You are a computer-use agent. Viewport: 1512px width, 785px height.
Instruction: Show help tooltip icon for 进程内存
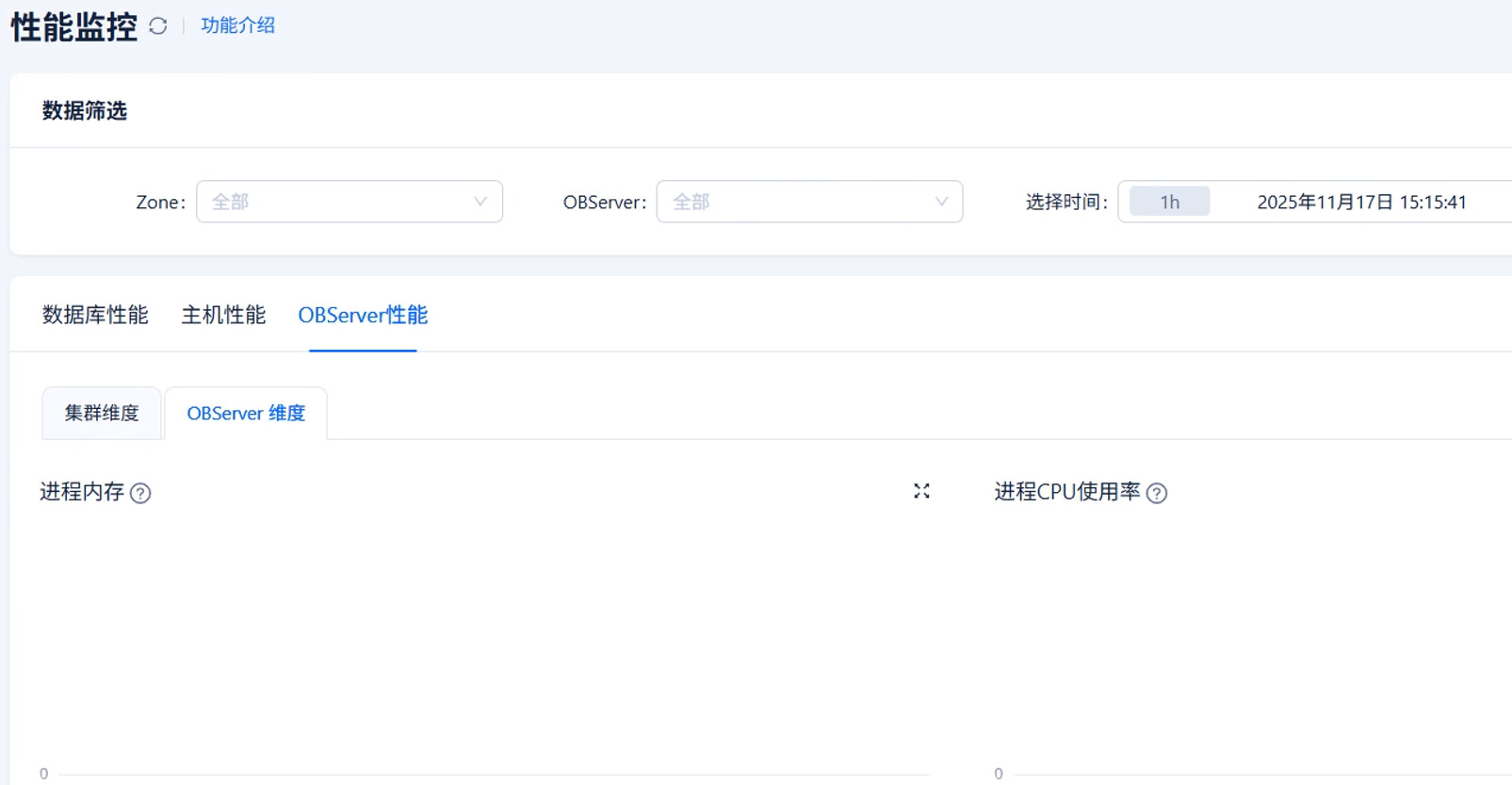click(140, 493)
